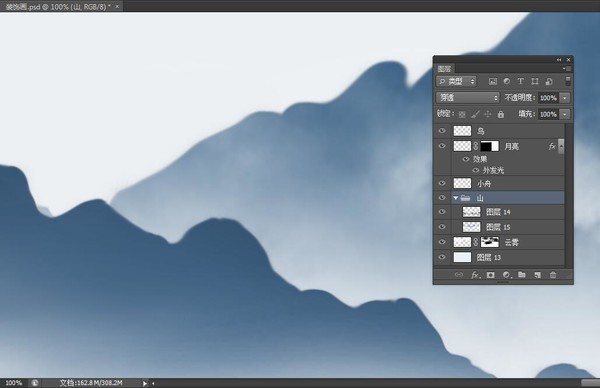The width and height of the screenshot is (600, 388).
Task: Collapse the Layers panel with double arrows
Action: click(x=559, y=60)
